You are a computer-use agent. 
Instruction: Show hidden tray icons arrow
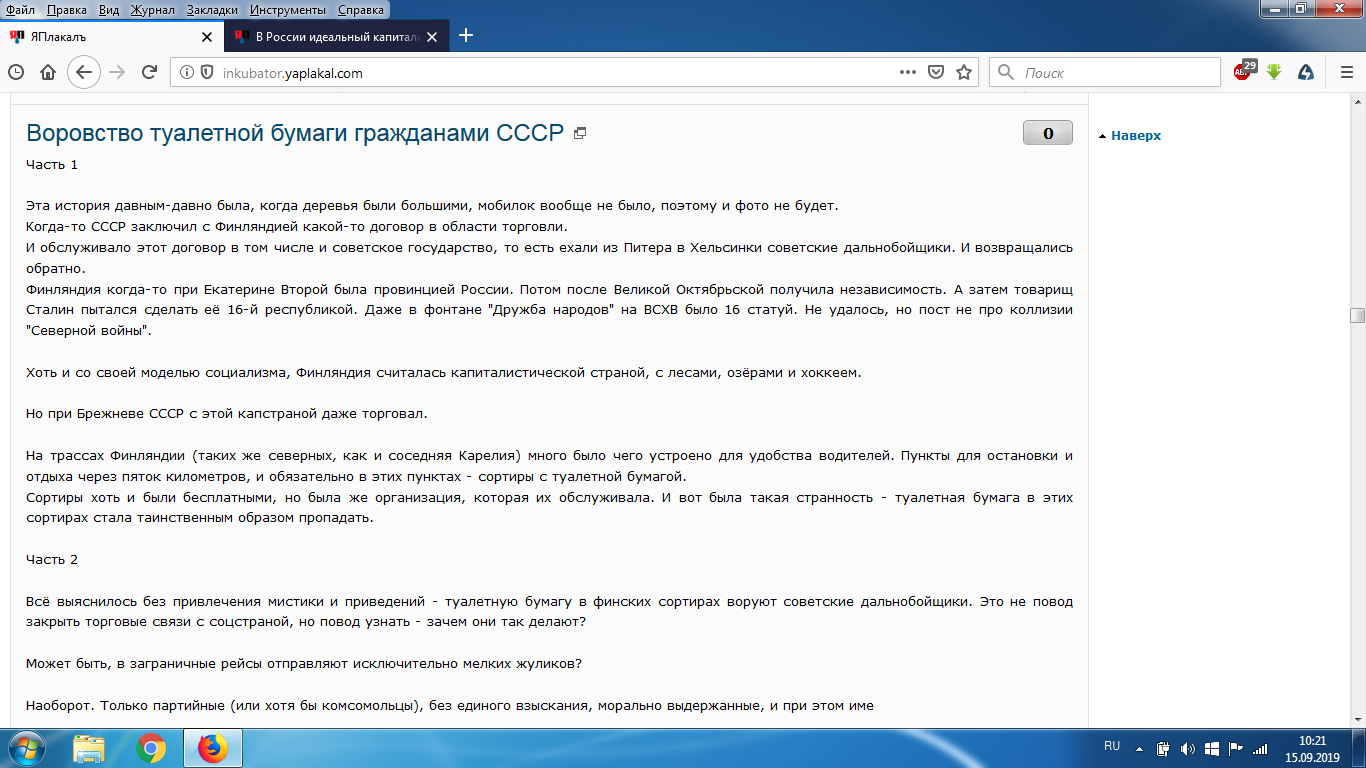click(x=1141, y=748)
